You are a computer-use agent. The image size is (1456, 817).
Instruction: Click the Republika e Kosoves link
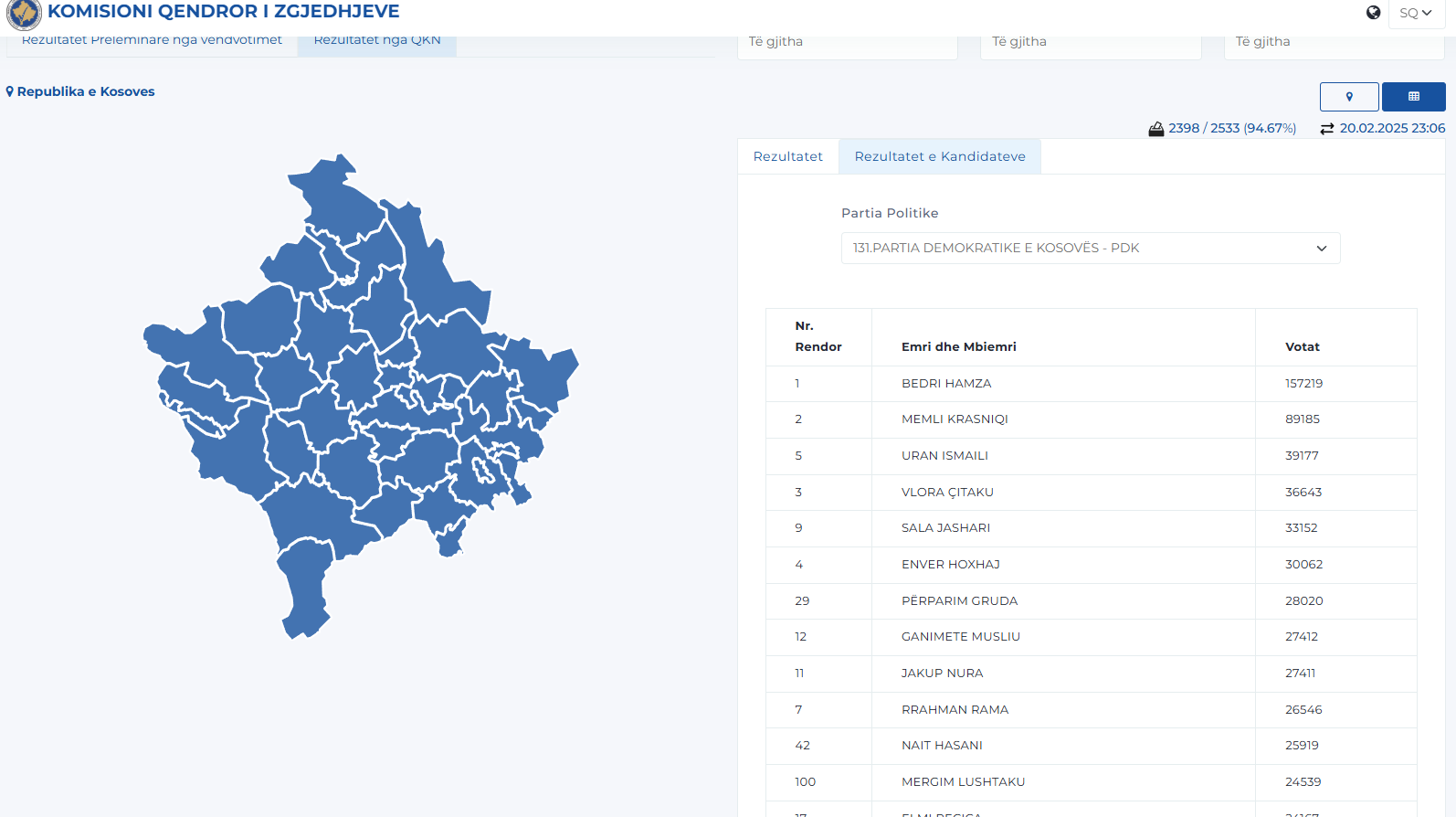click(86, 91)
